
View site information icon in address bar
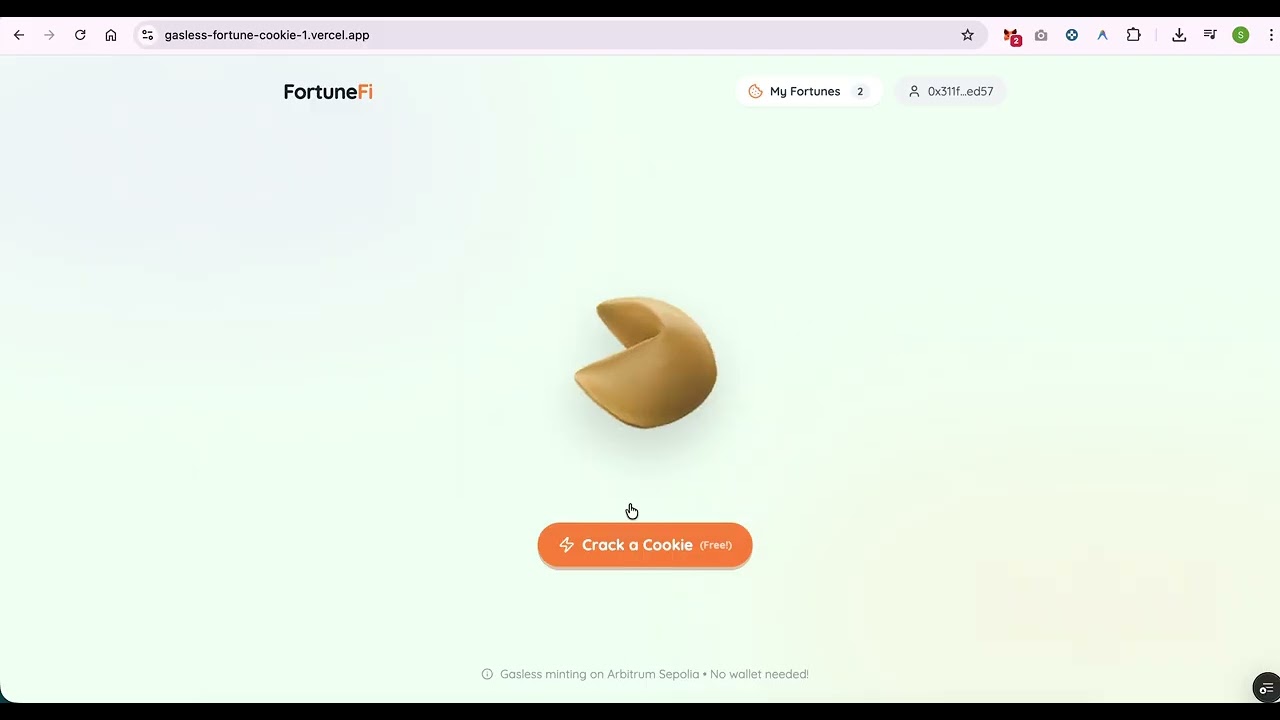[x=147, y=35]
